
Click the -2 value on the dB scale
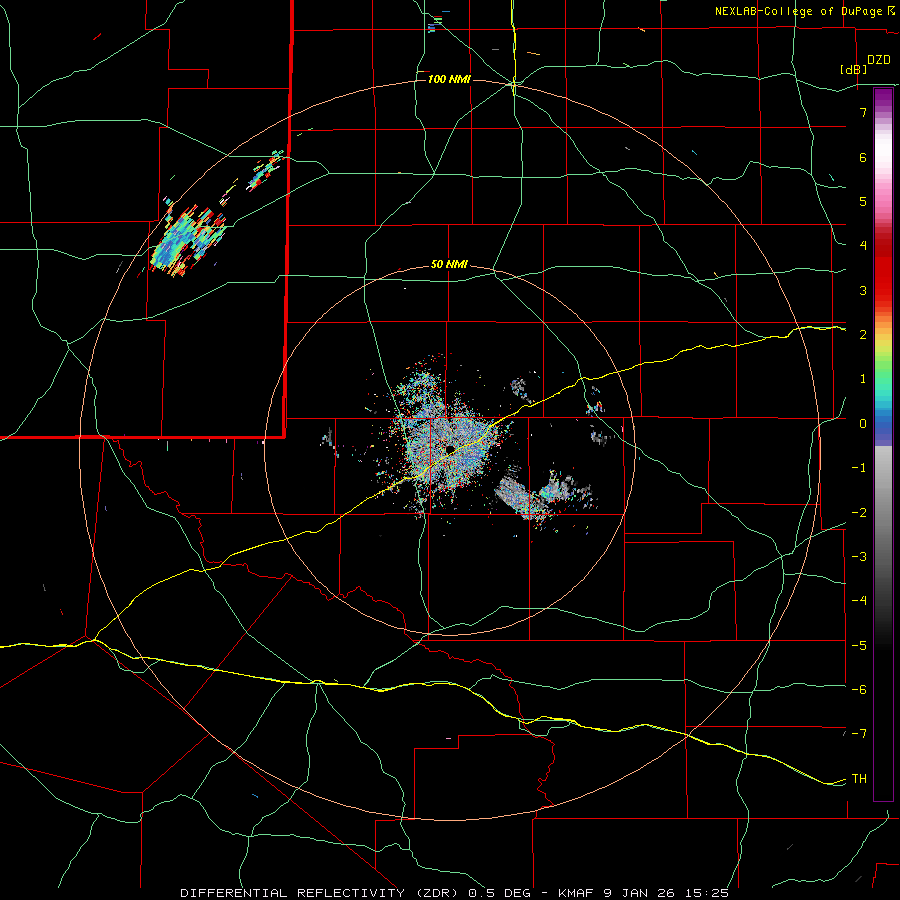coord(859,513)
